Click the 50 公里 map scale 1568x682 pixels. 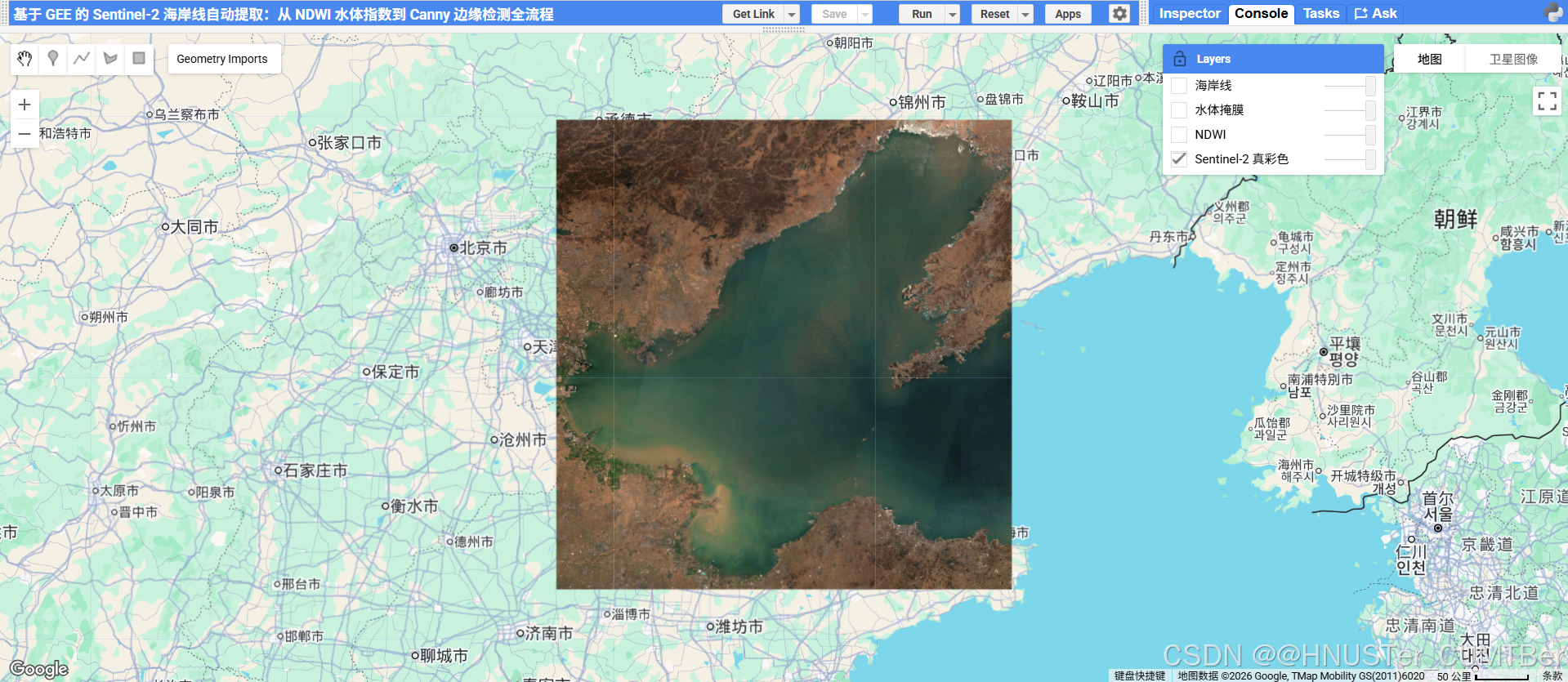pyautogui.click(x=1483, y=675)
